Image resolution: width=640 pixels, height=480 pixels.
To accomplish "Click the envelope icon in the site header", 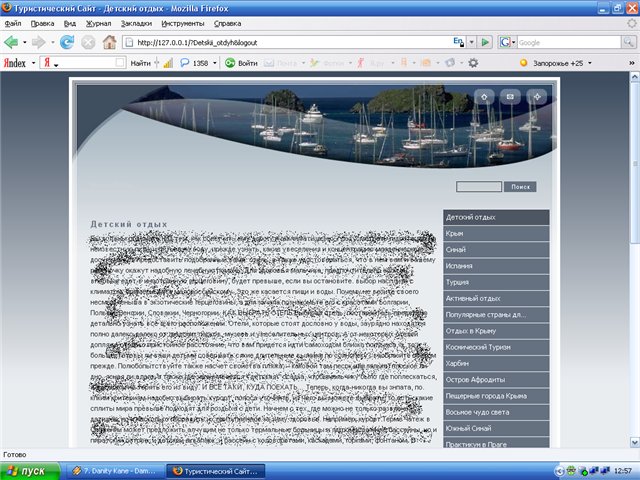I will (x=510, y=97).
